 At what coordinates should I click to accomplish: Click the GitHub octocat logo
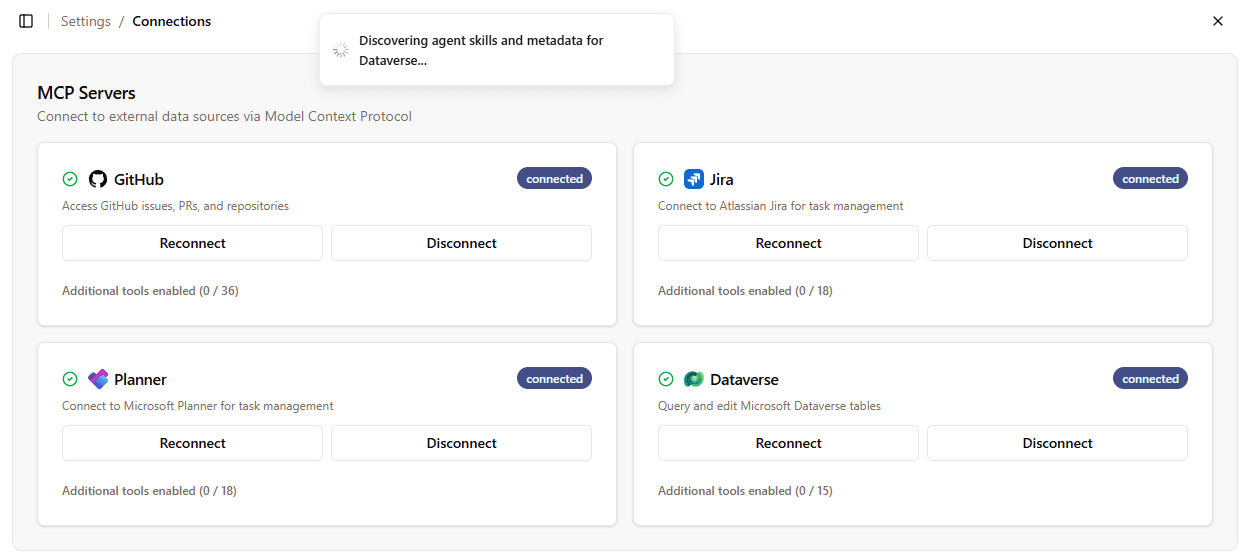point(97,179)
